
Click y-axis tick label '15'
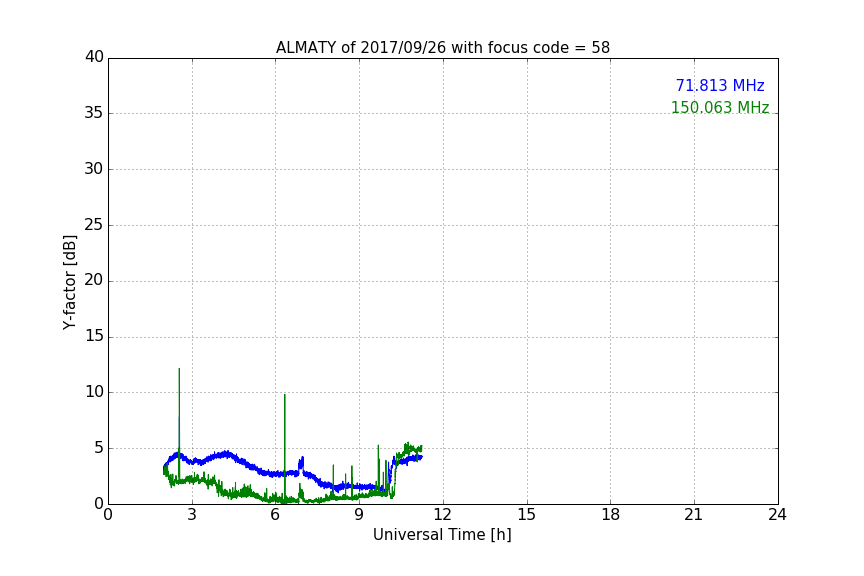[x=94, y=336]
